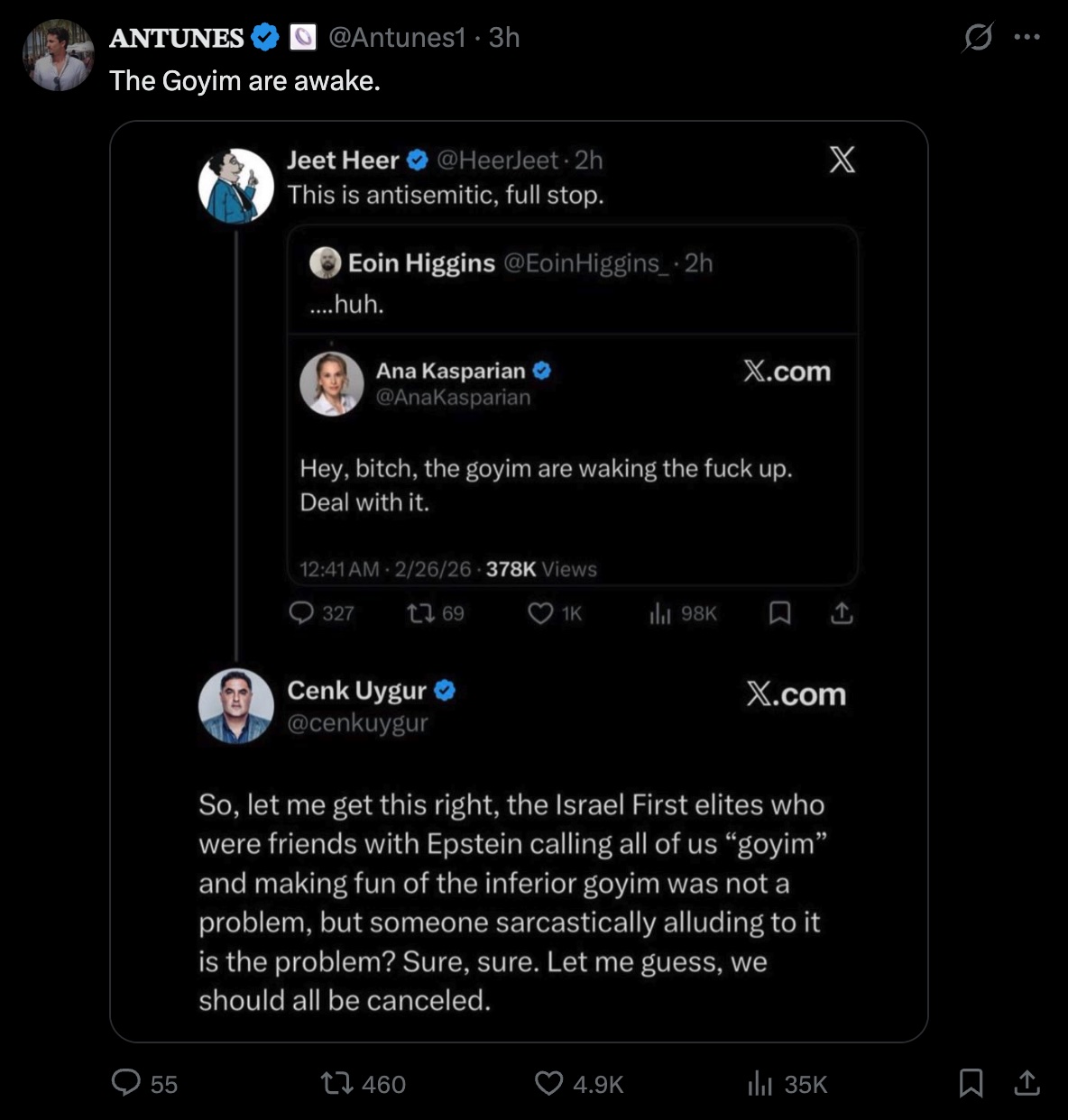1068x1120 pixels.
Task: Click the post text "The Goyim are awake."
Action: [244, 81]
